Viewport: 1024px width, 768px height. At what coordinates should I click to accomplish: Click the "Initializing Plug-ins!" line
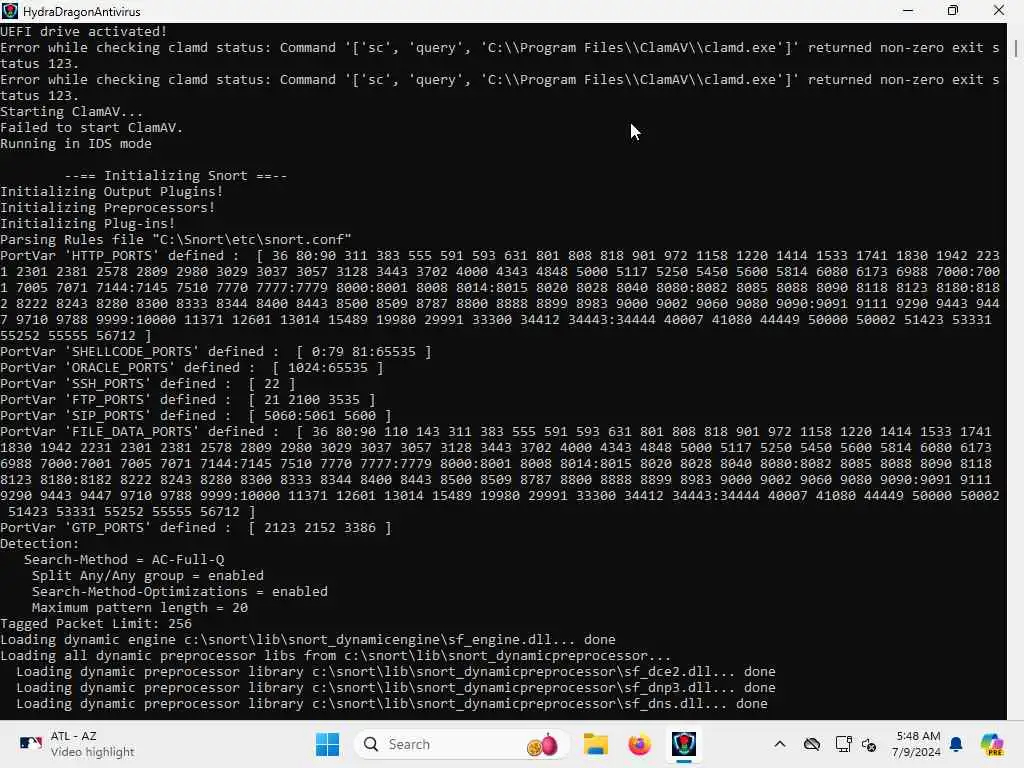tap(88, 223)
